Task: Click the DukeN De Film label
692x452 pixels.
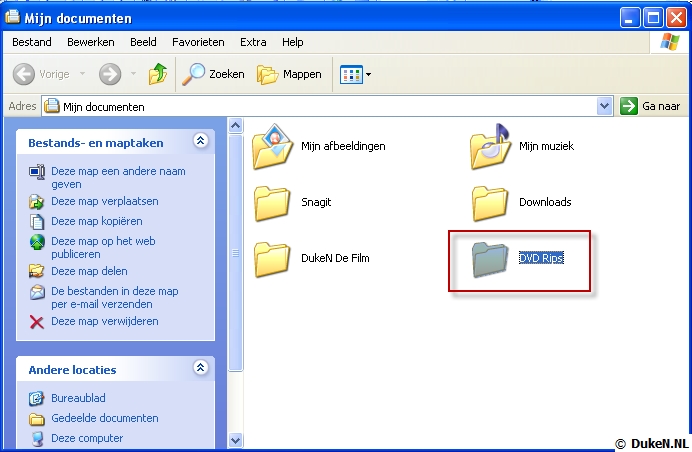Action: pyautogui.click(x=335, y=258)
